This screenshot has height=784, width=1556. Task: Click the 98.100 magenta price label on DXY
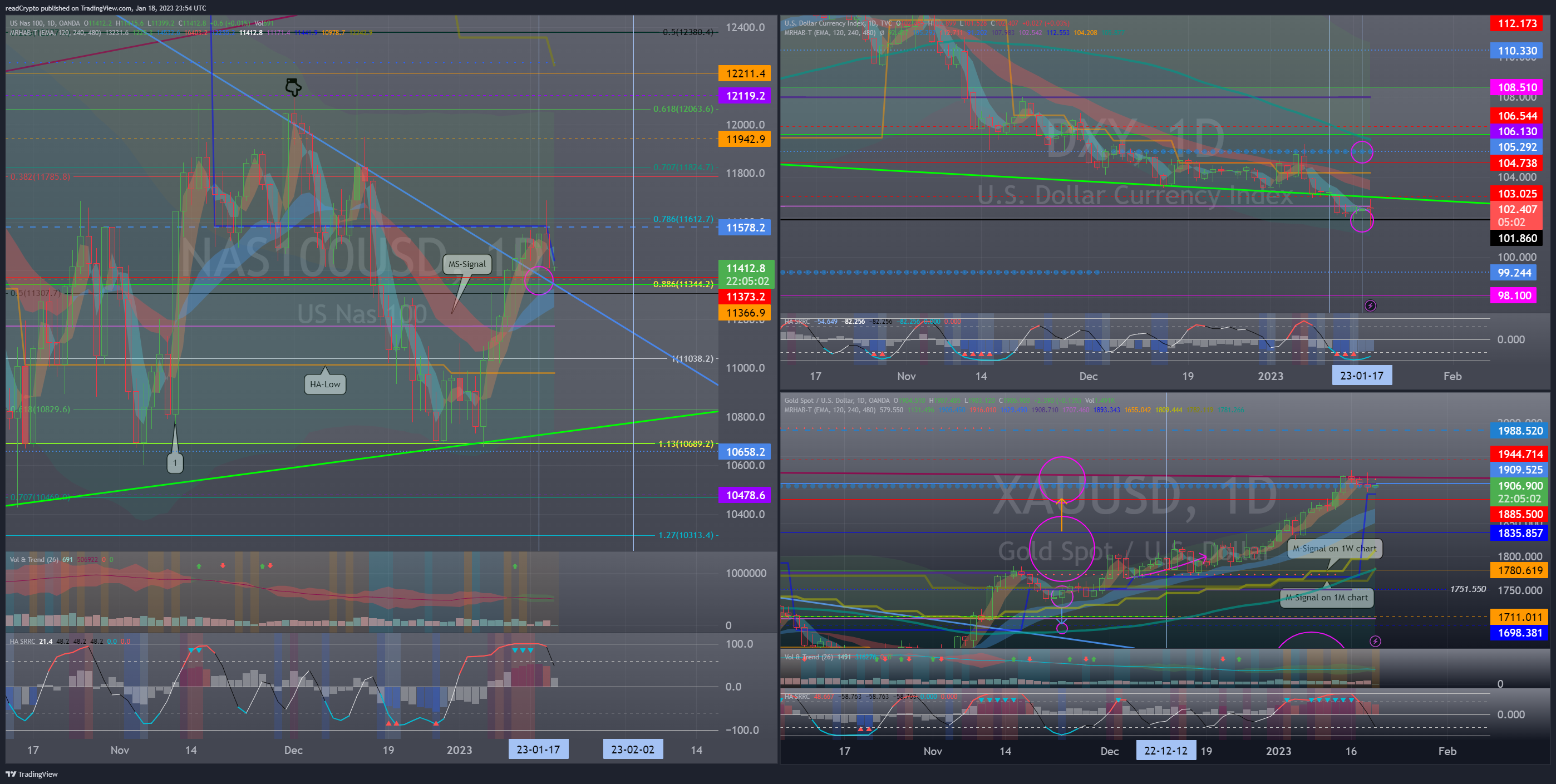click(x=1514, y=295)
